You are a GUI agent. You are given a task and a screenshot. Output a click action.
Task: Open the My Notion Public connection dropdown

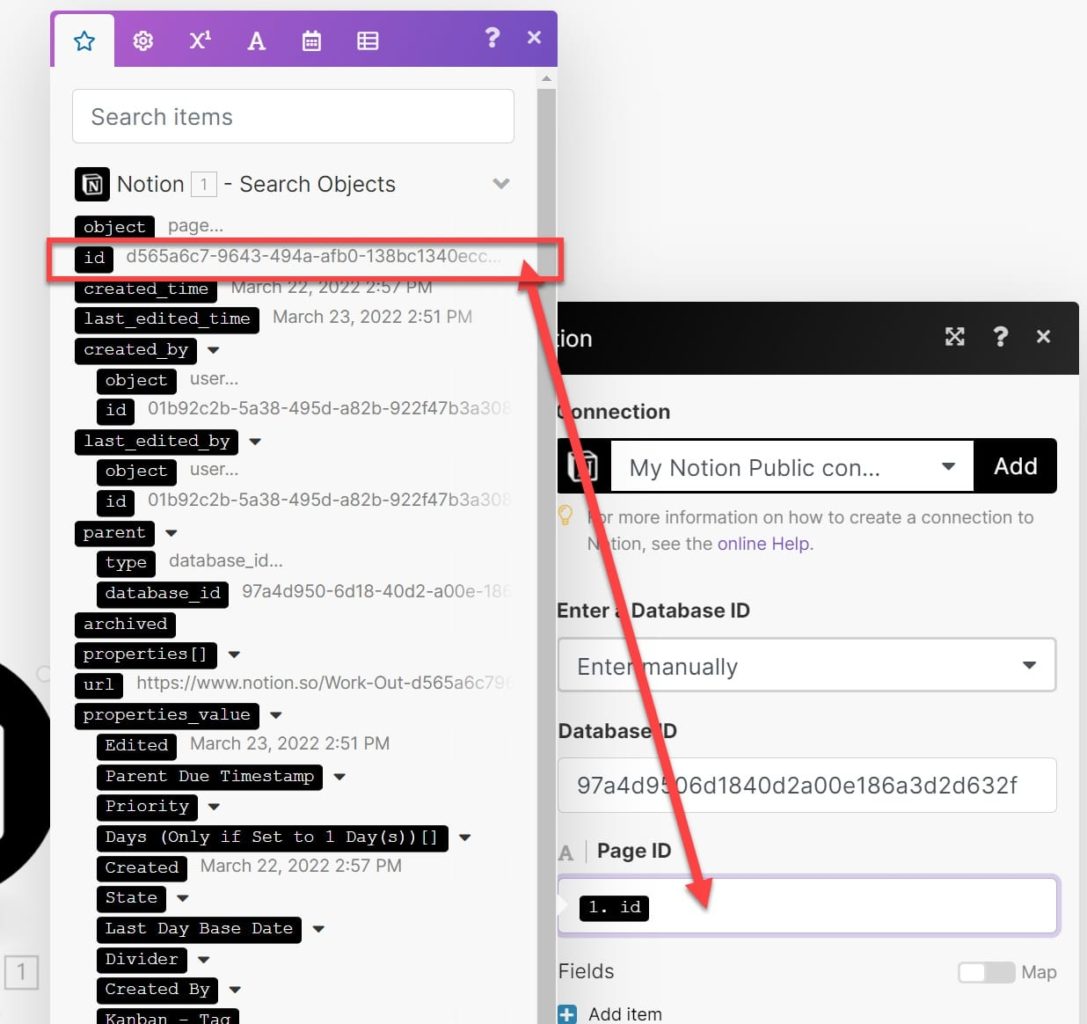792,467
